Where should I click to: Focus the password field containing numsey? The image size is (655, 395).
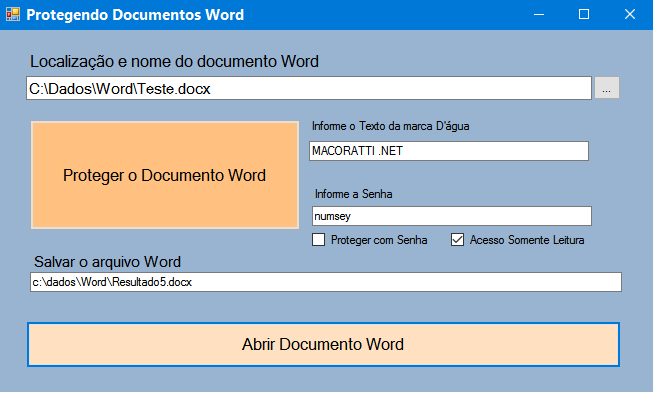click(452, 216)
